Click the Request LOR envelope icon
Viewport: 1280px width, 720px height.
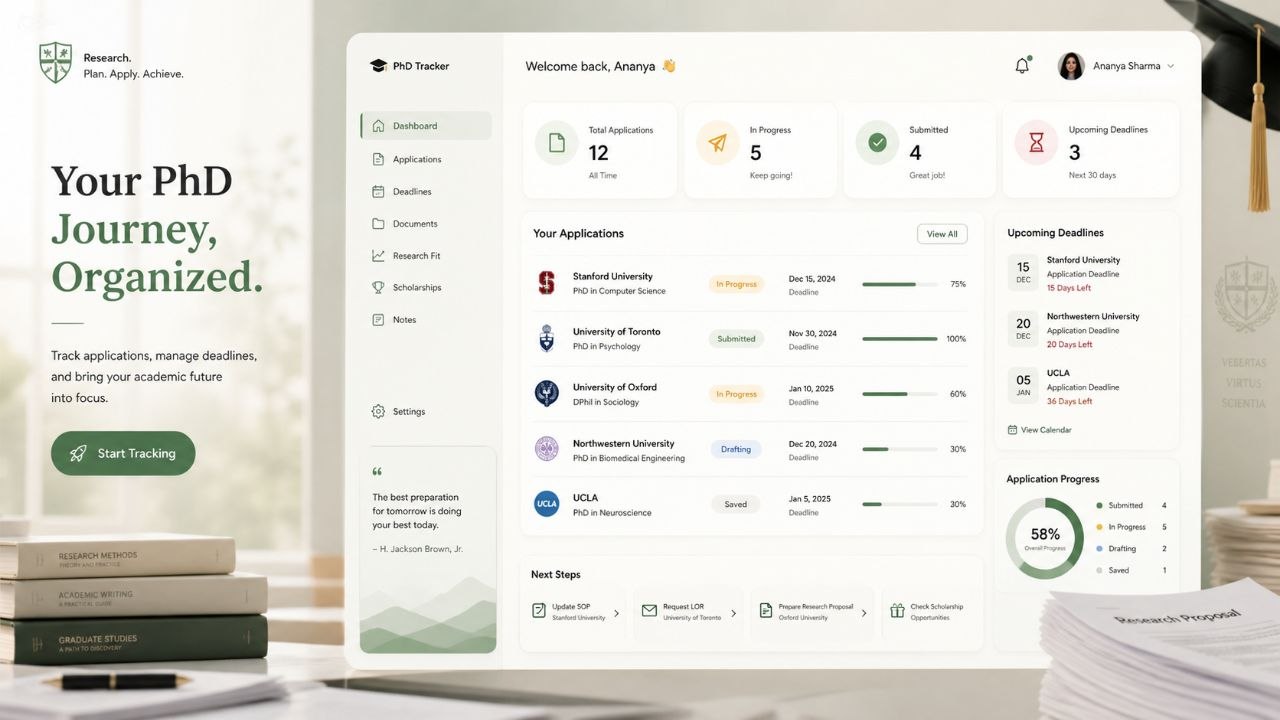649,610
